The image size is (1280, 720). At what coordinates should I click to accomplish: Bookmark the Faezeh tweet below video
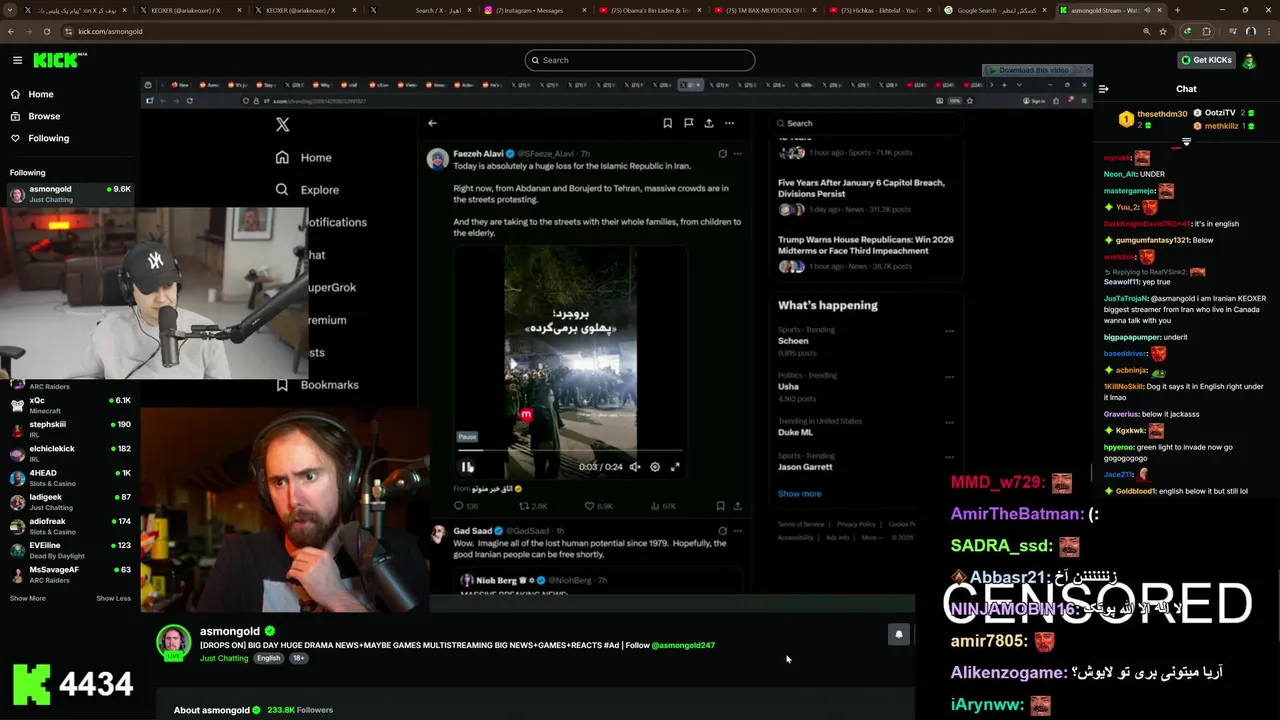point(720,506)
